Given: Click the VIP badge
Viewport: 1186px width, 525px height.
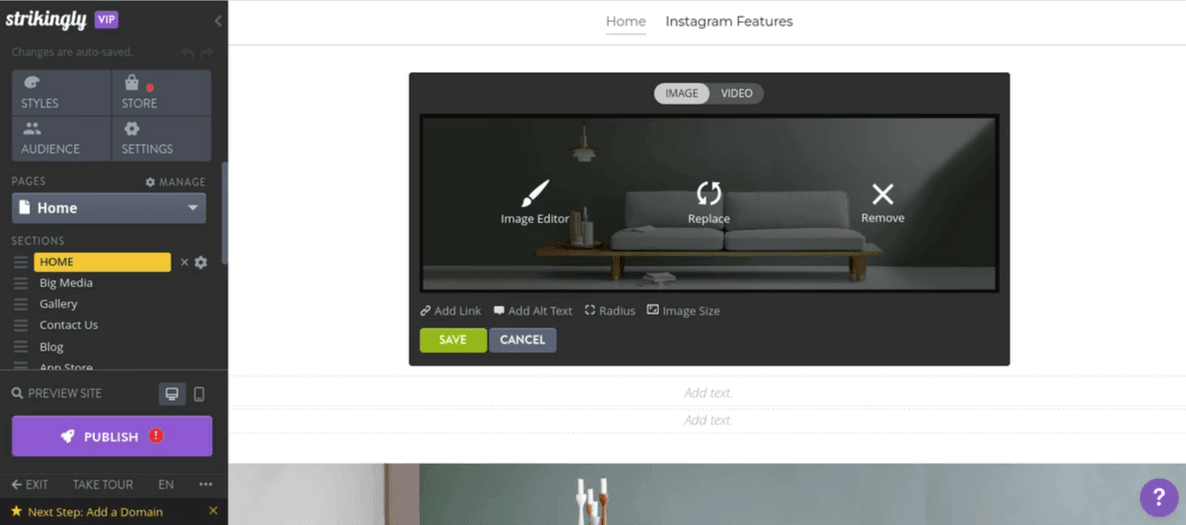Looking at the screenshot, I should [x=107, y=20].
